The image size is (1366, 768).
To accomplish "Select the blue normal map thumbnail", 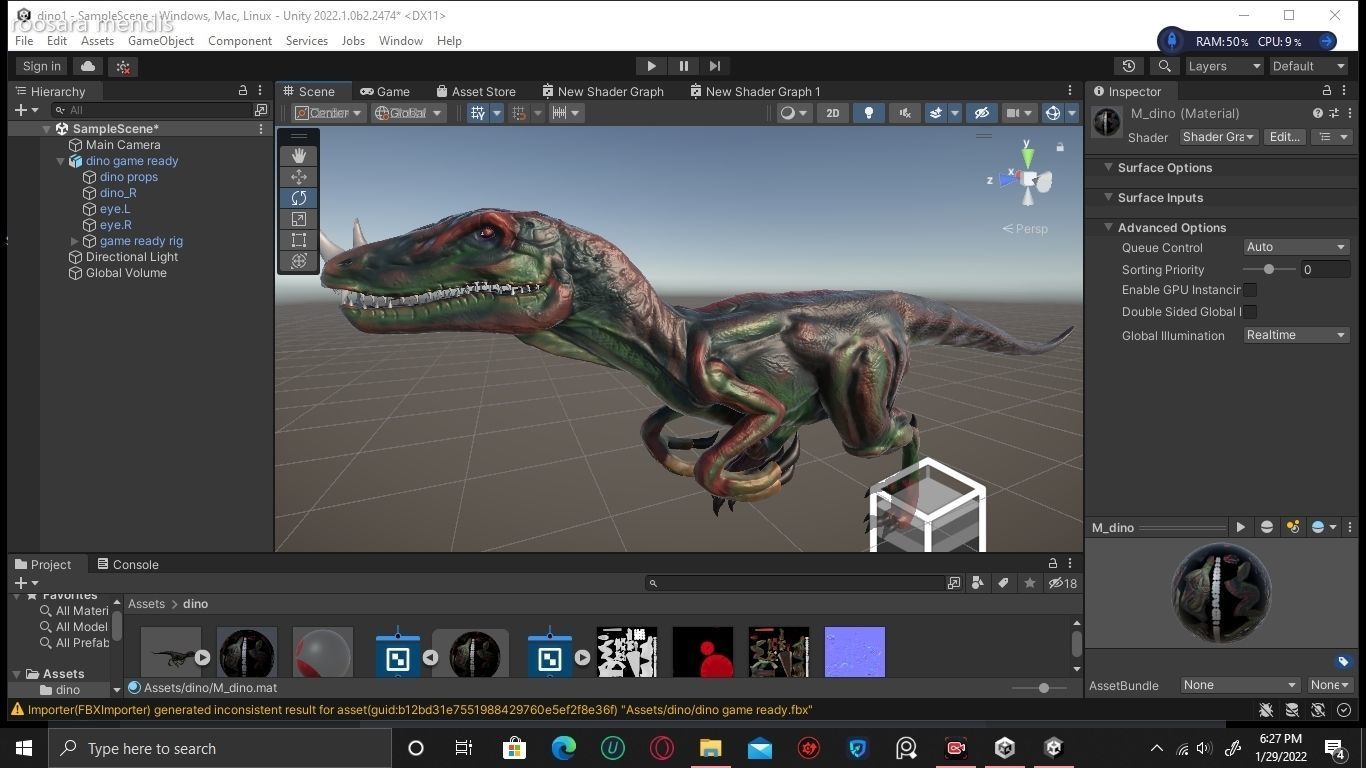I will [x=855, y=652].
